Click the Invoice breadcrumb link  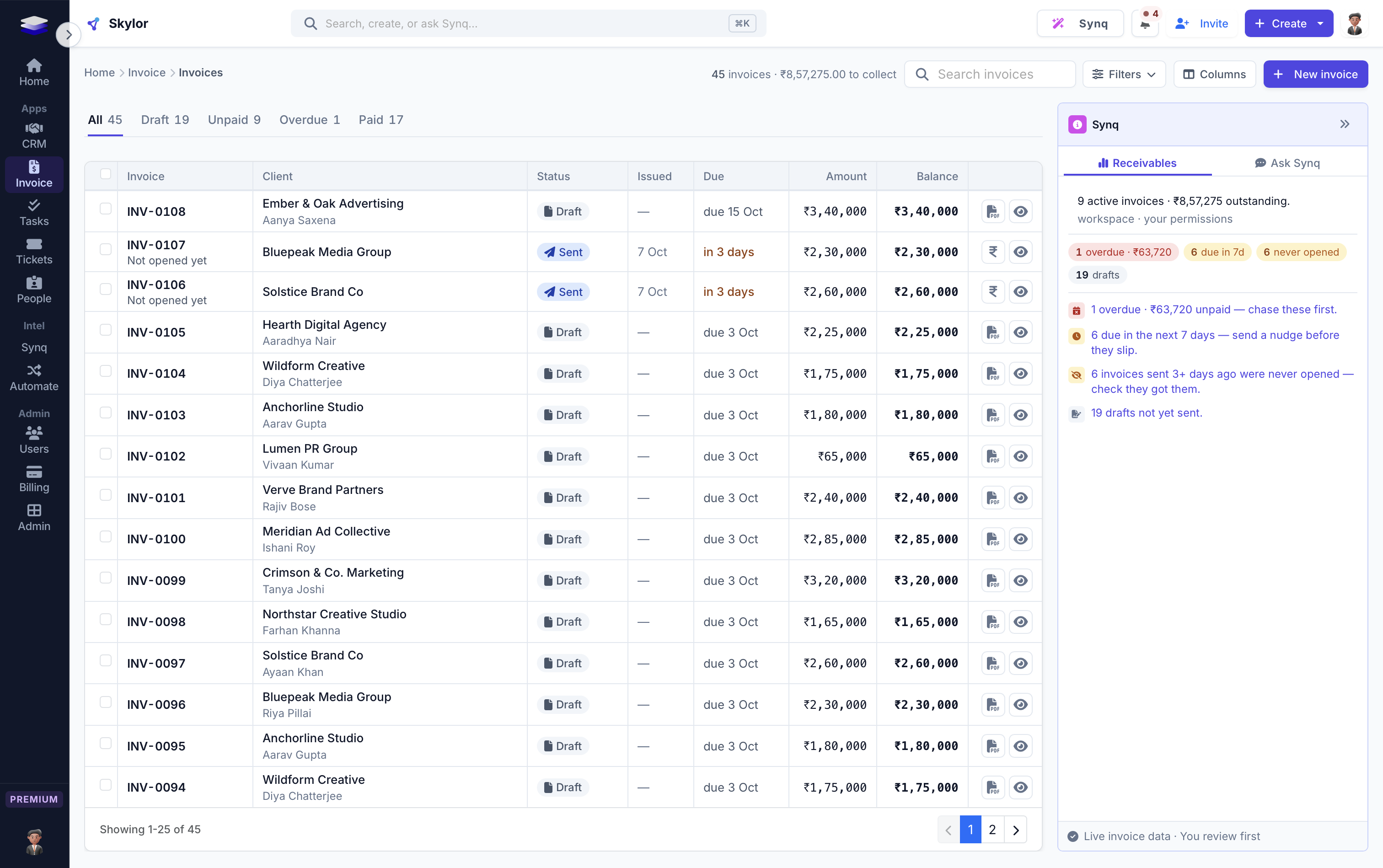tap(146, 72)
